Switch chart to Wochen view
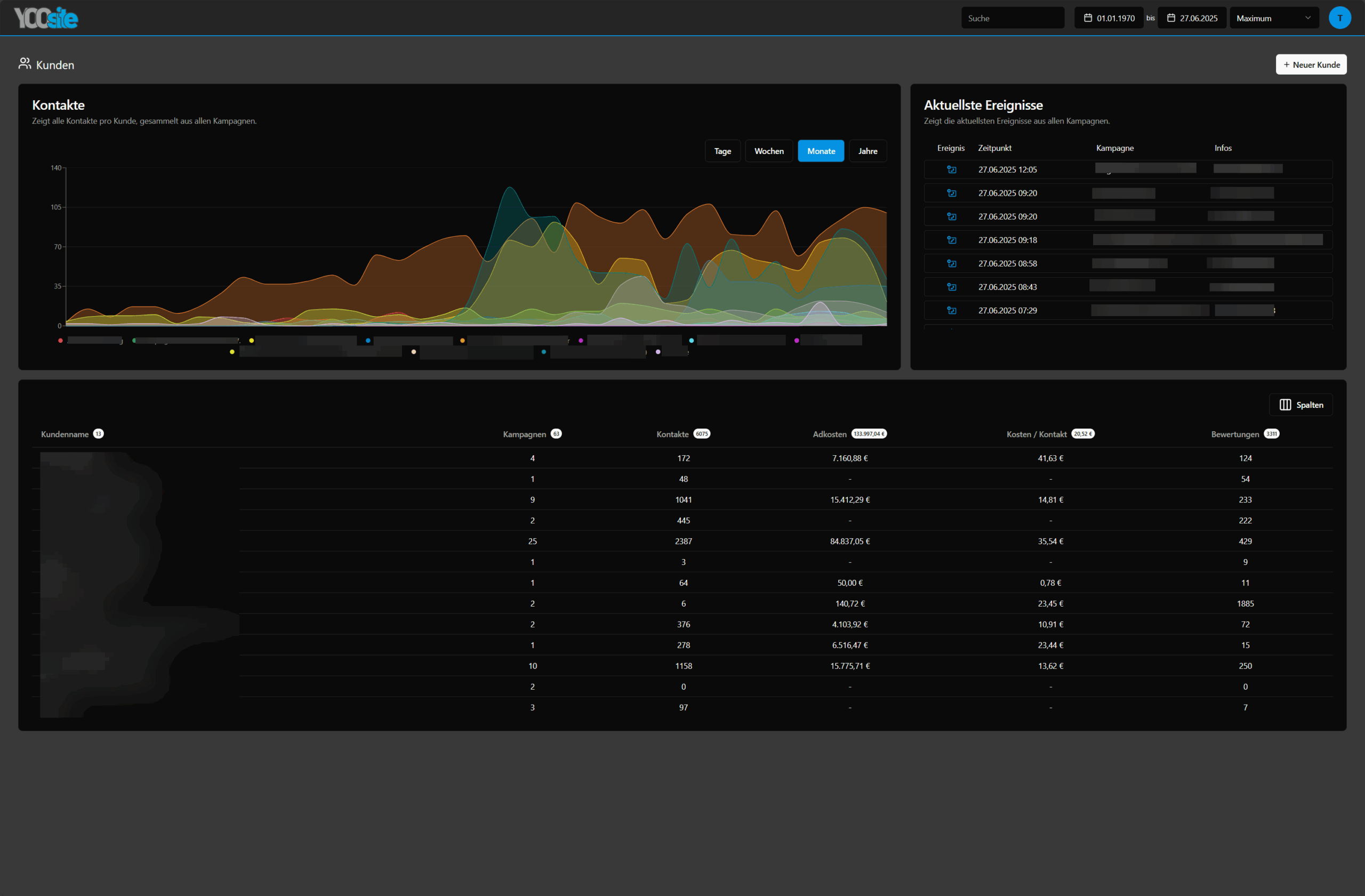 [768, 151]
